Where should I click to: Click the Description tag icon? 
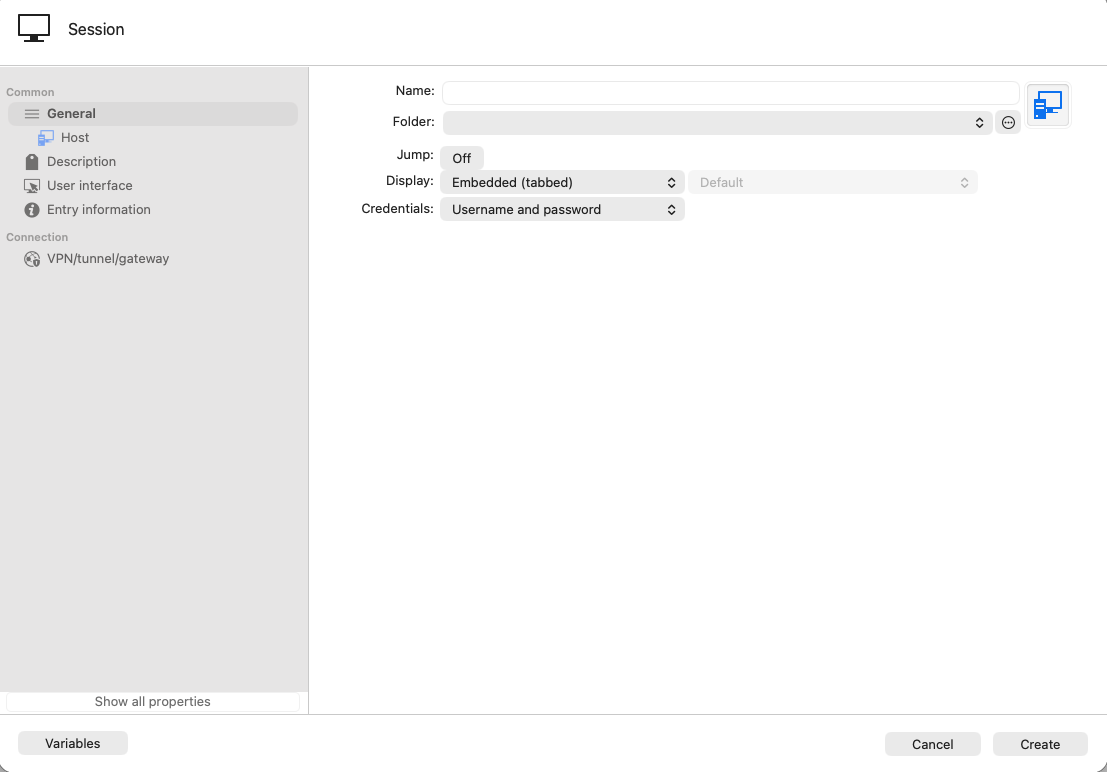[x=32, y=162]
